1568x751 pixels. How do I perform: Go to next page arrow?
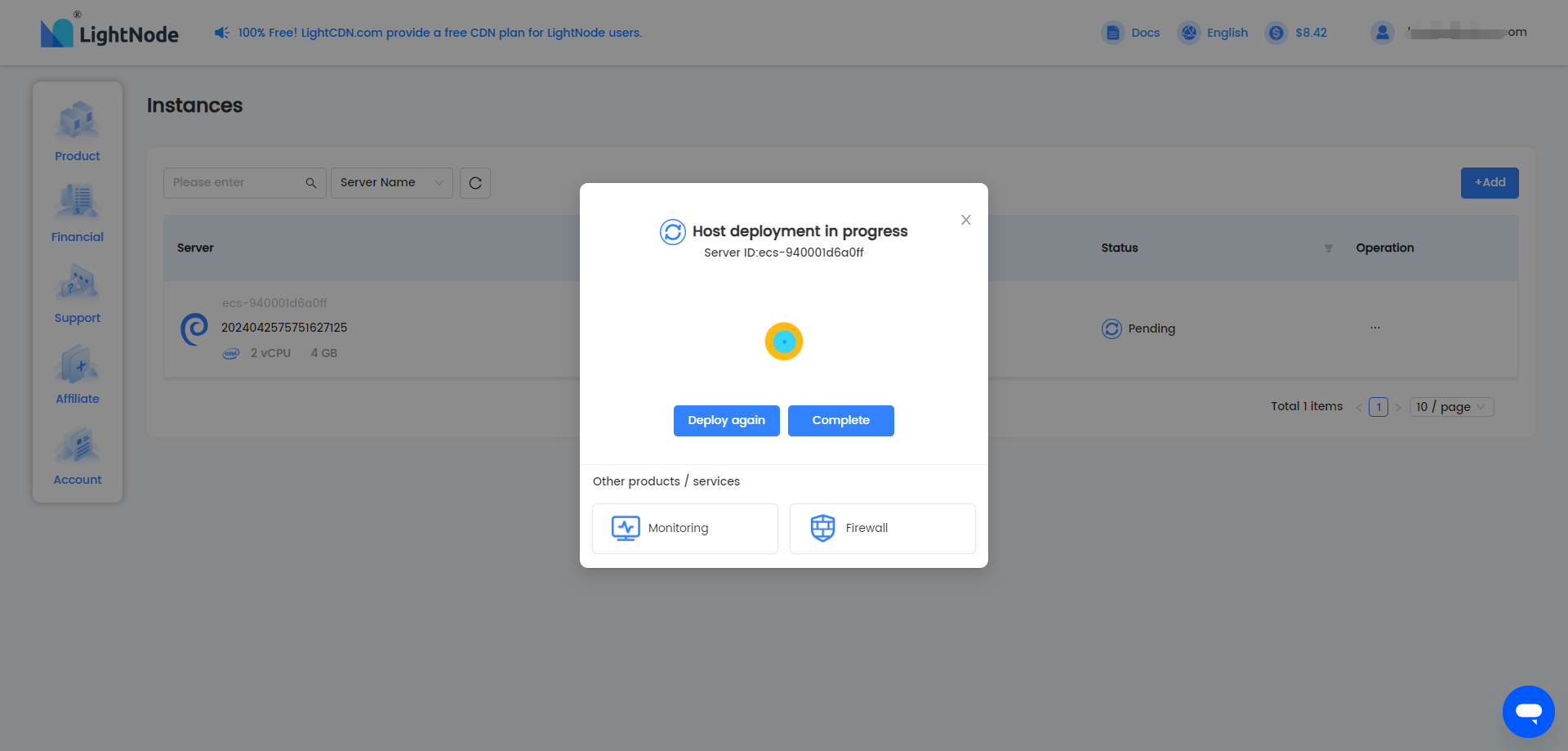1398,407
